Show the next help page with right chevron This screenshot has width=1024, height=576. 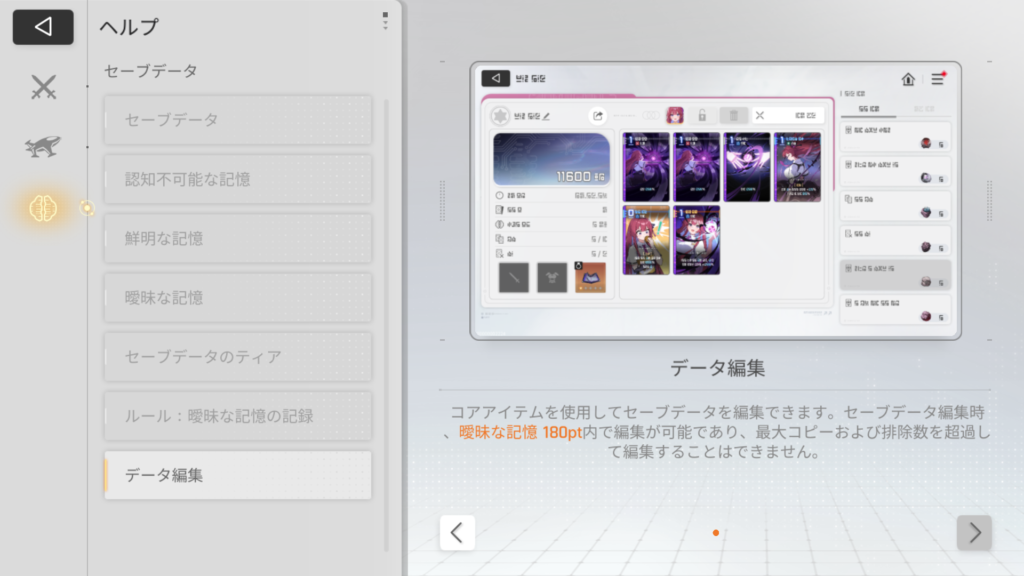[x=974, y=533]
